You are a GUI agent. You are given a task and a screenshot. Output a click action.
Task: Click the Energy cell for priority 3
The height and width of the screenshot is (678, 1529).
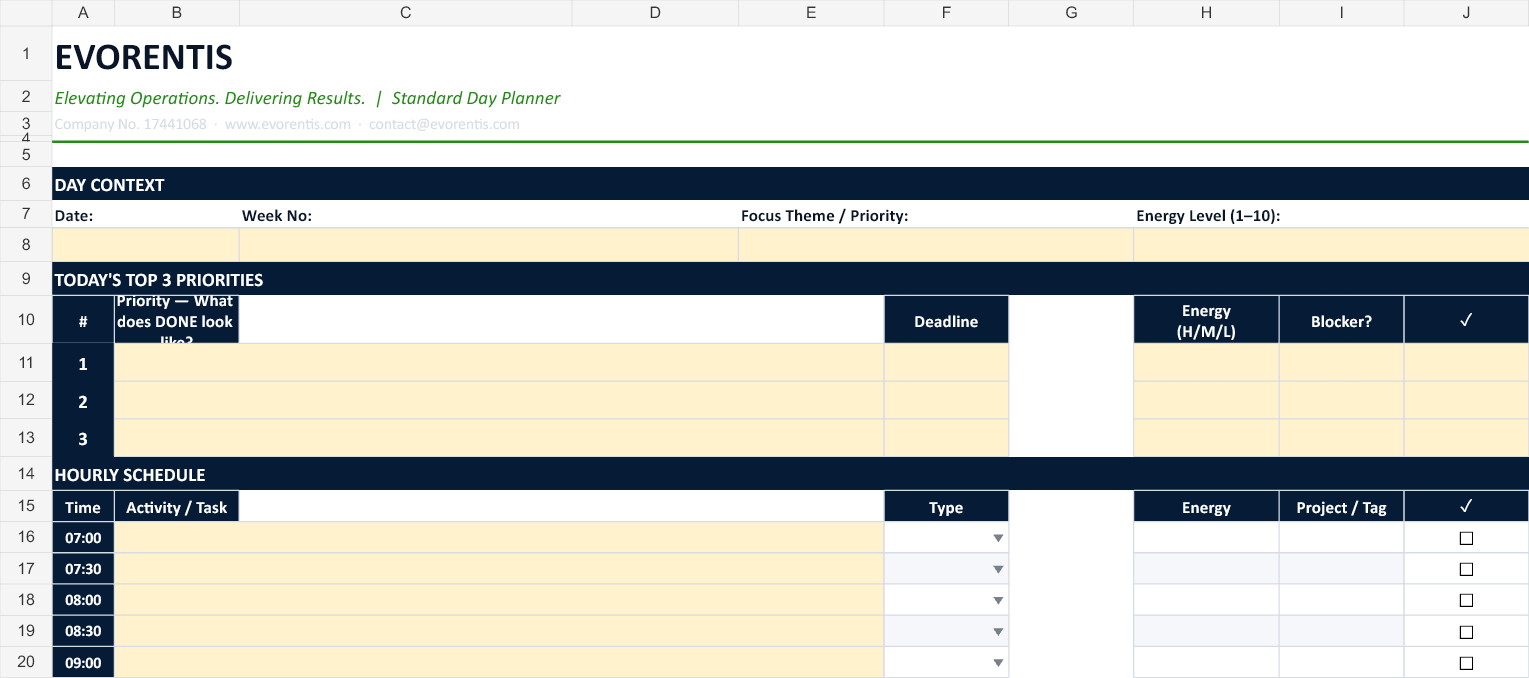[1206, 438]
